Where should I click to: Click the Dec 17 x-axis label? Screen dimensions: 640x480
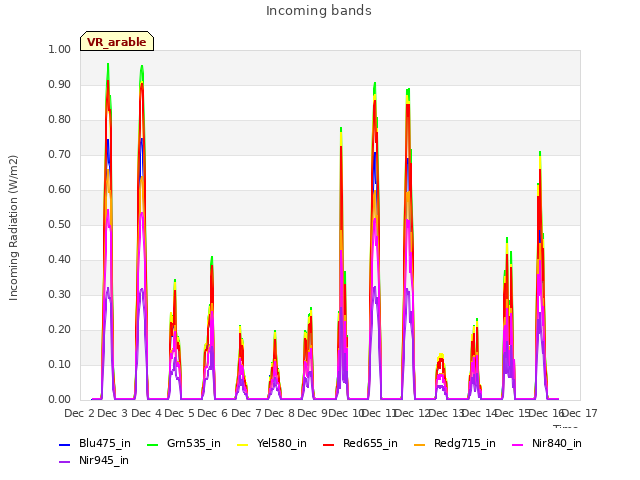point(580,413)
